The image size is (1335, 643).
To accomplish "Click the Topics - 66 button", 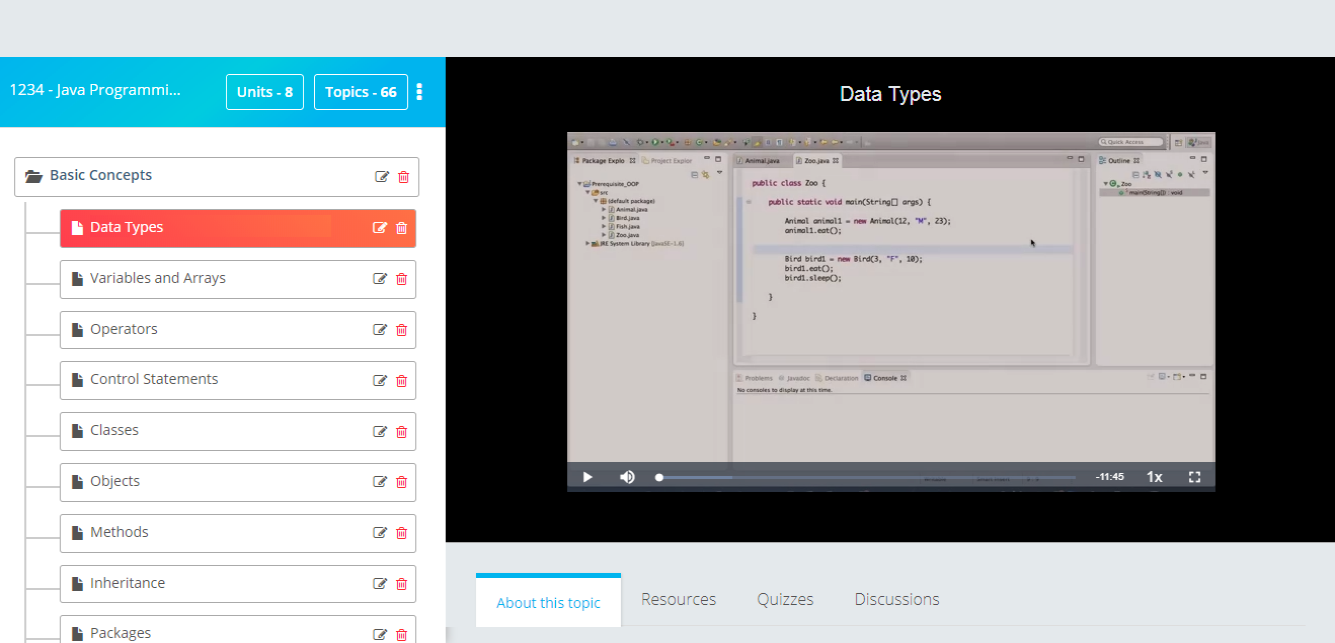I will tap(361, 92).
